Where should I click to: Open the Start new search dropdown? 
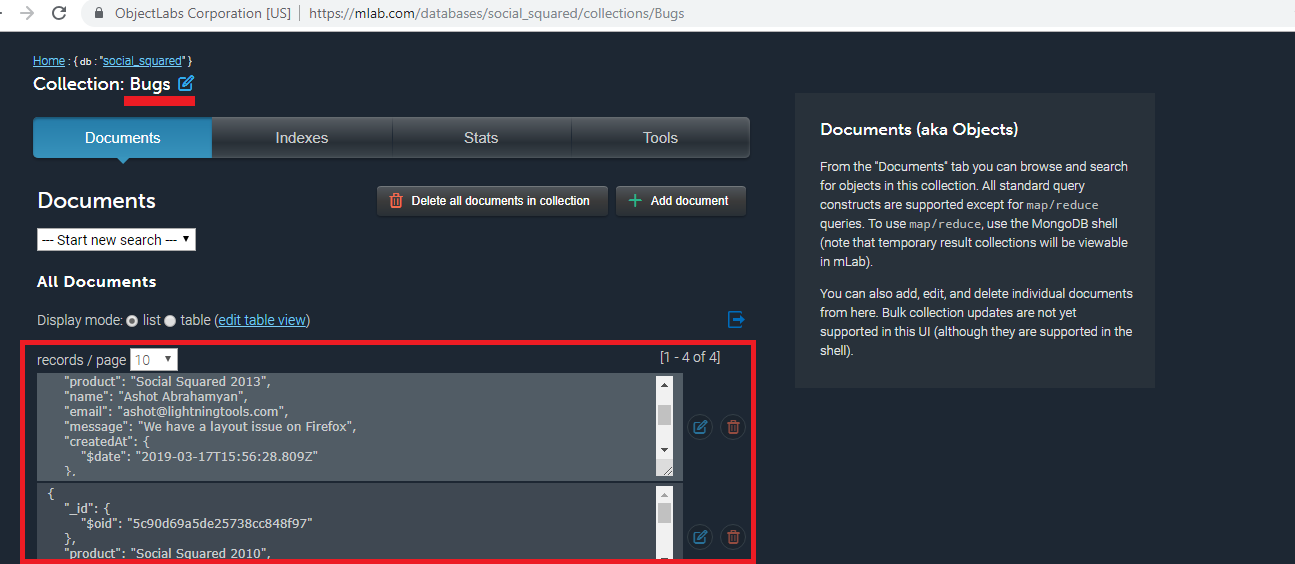coord(116,240)
